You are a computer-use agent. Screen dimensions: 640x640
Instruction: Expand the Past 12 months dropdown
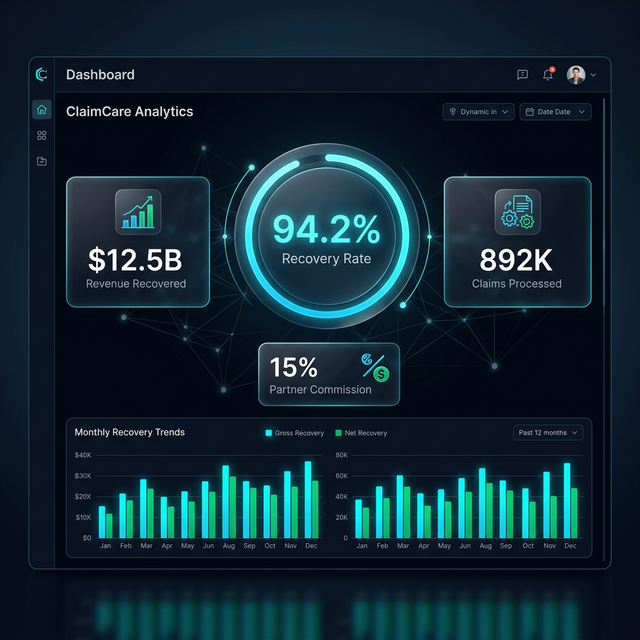click(547, 433)
